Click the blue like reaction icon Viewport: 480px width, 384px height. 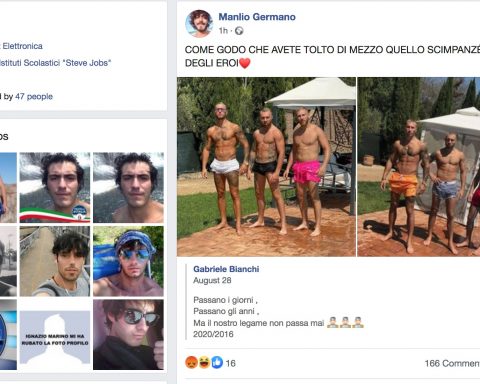coord(217,362)
